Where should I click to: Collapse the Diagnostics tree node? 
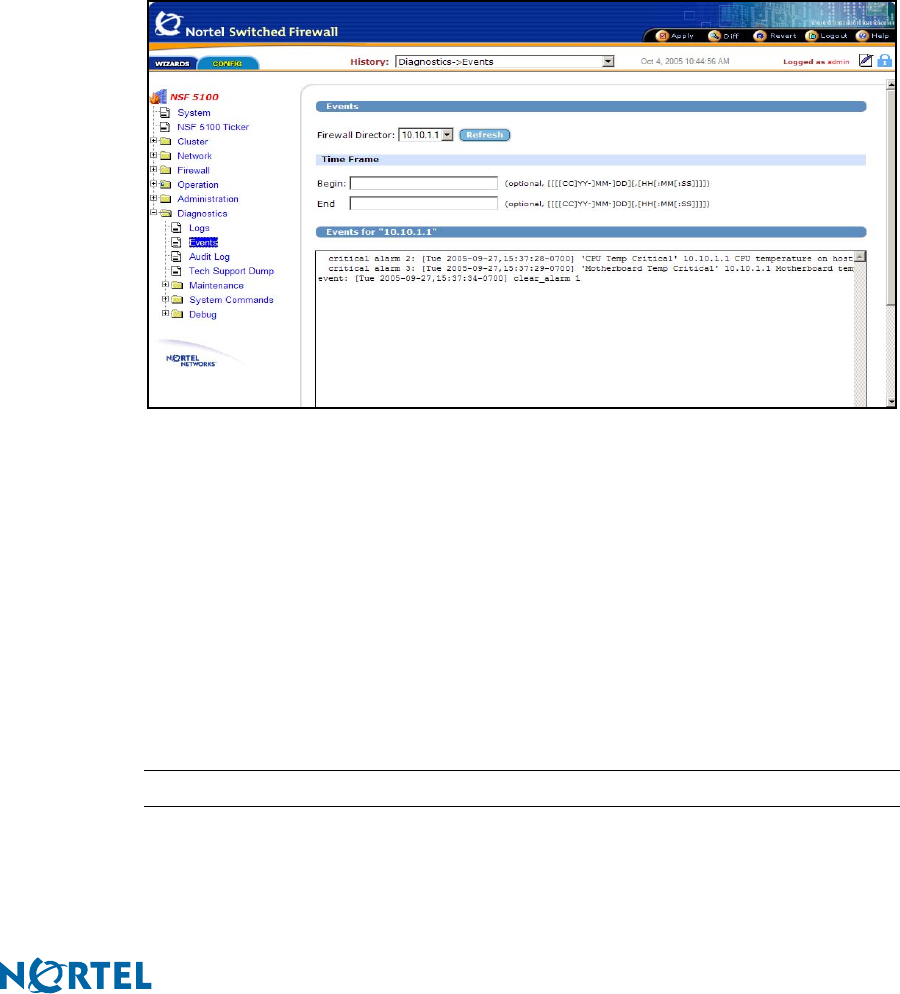click(153, 213)
